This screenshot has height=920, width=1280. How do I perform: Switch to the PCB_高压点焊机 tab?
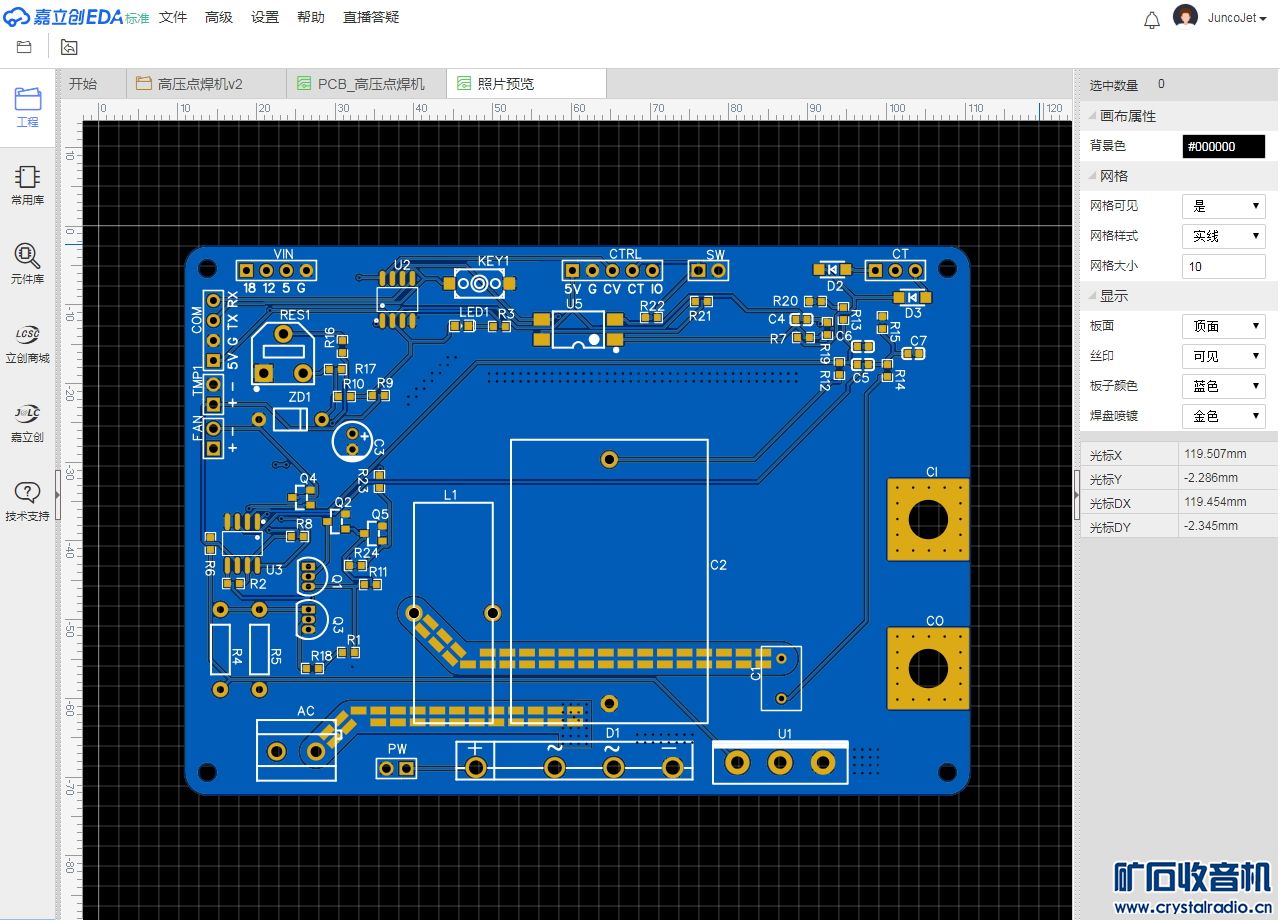click(x=370, y=84)
